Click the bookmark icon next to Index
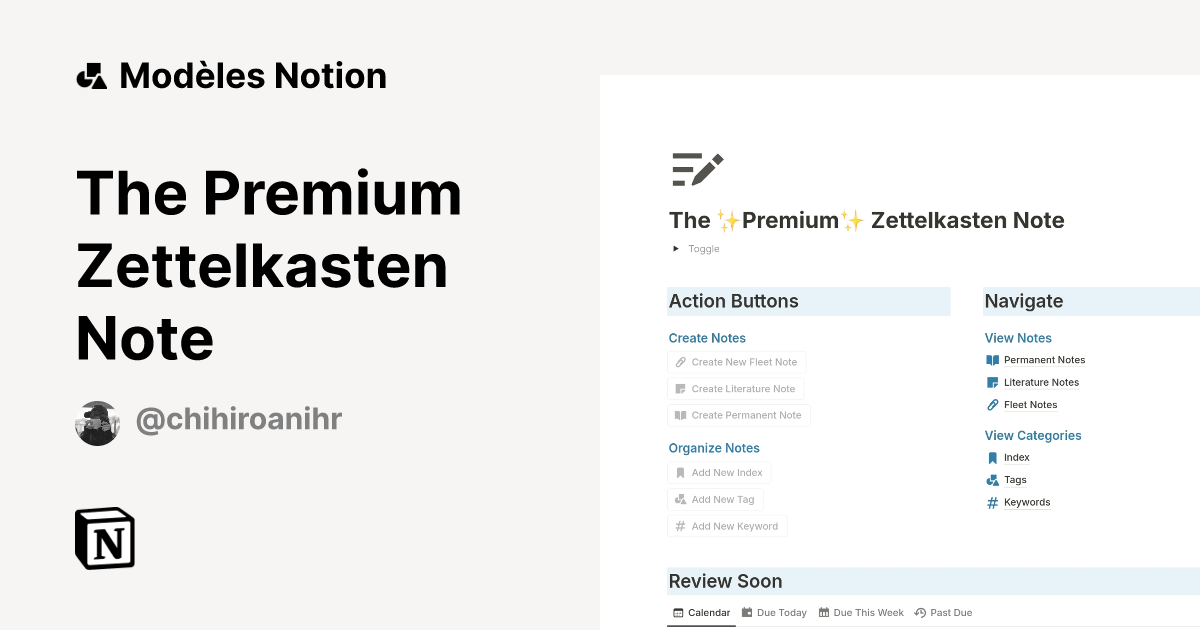Viewport: 1200px width, 630px height. point(991,457)
